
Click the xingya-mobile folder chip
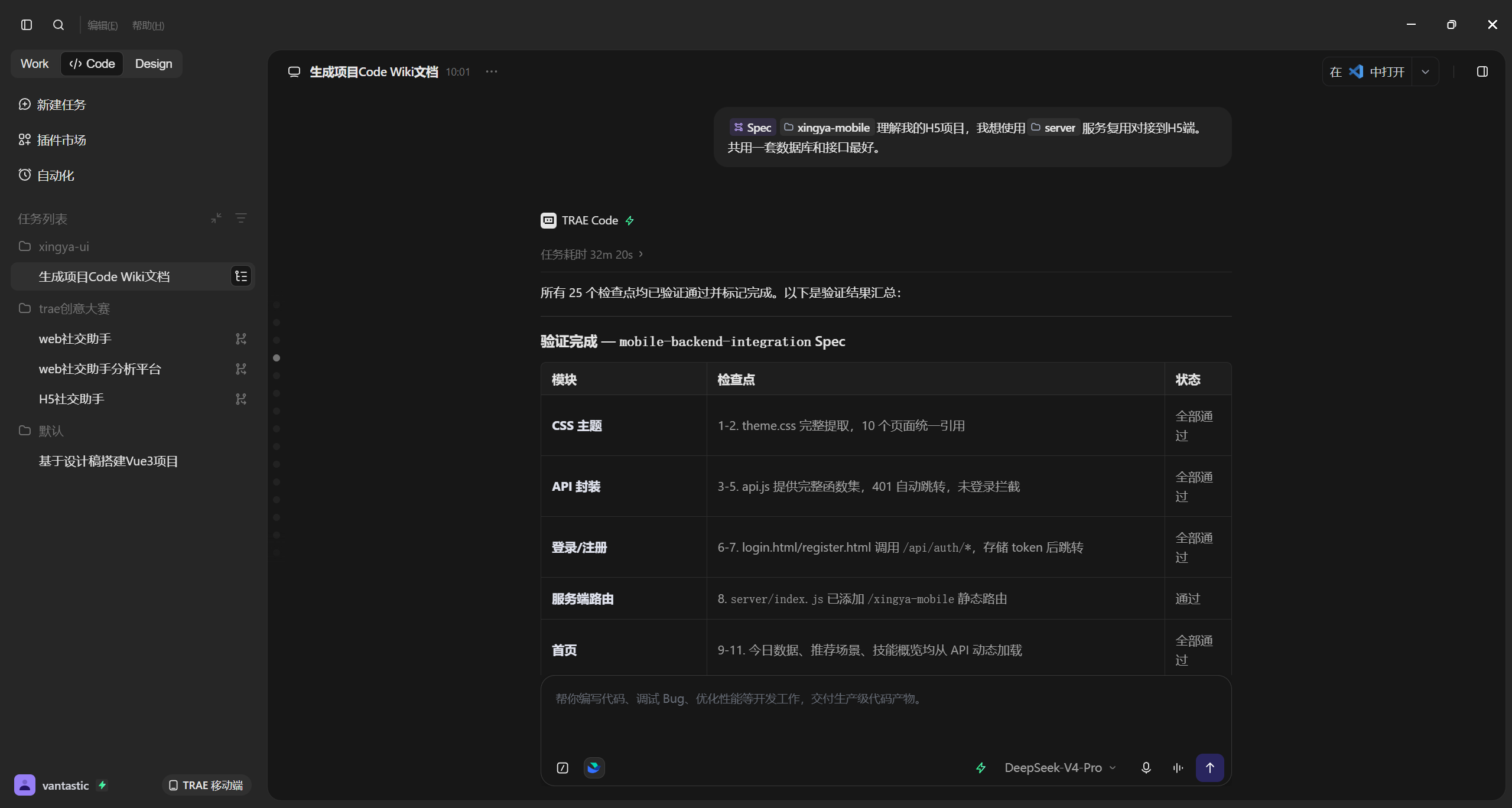pyautogui.click(x=827, y=128)
